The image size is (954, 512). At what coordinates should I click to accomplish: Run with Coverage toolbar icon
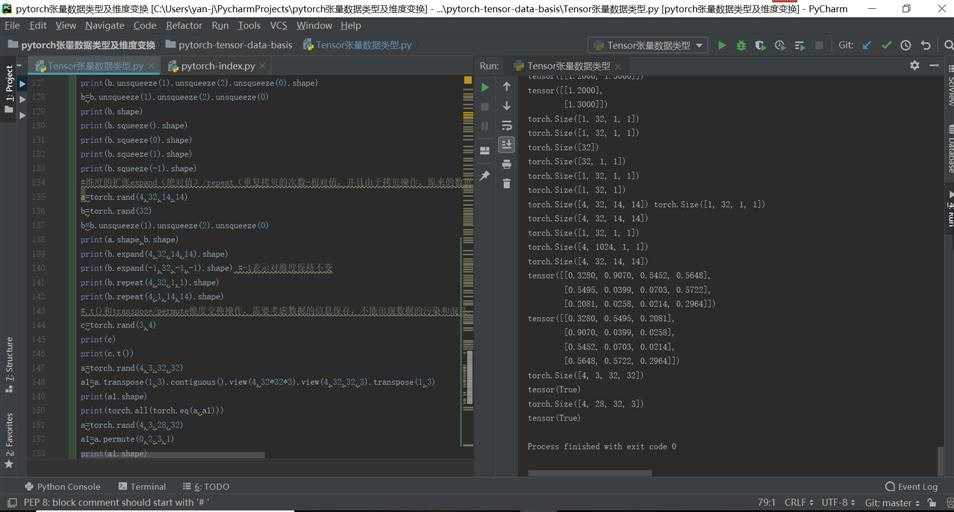coord(760,45)
